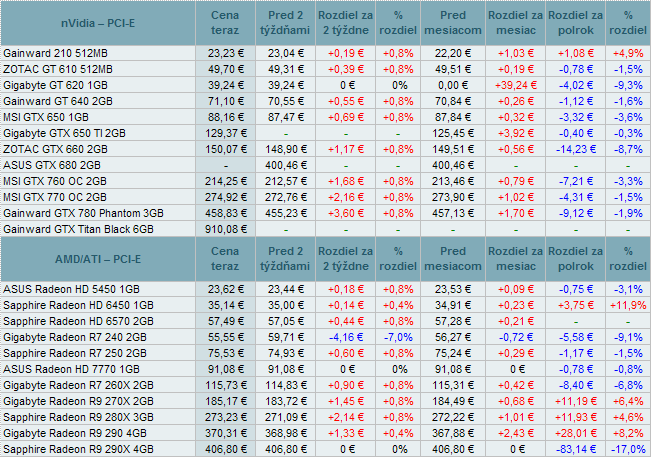This screenshot has width=651, height=457.
Task: Click 'ASUS GTX 680 2GB' product name
Action: click(52, 165)
